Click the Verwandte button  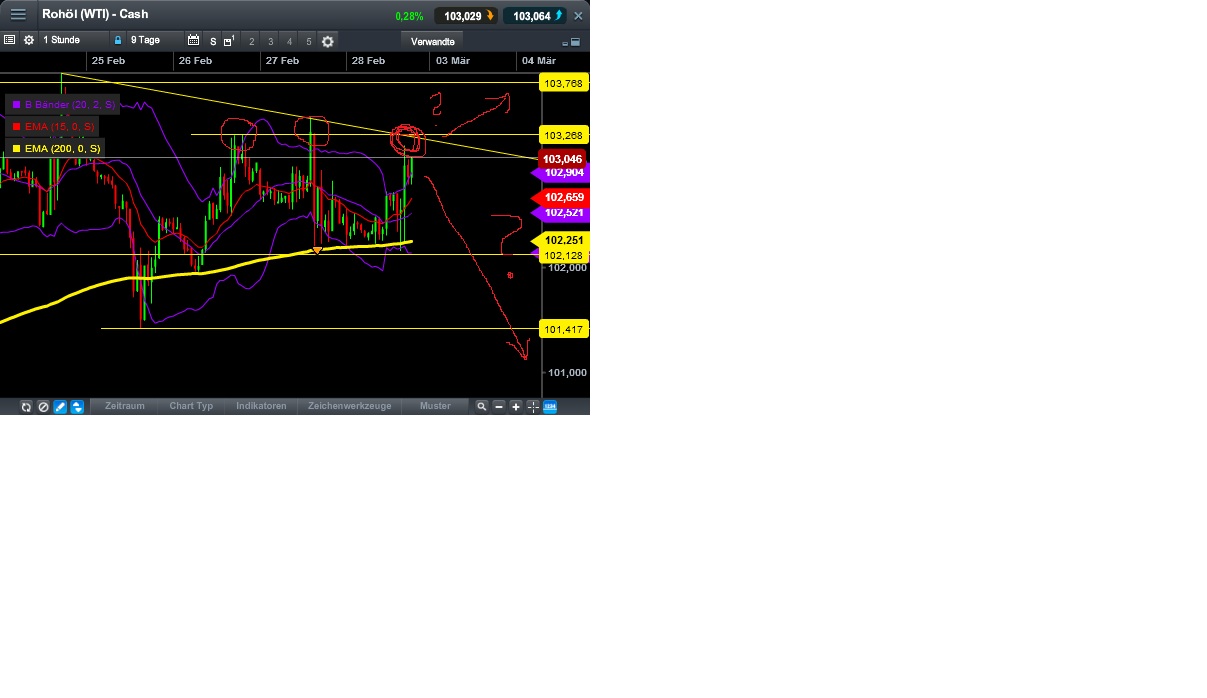pyautogui.click(x=431, y=41)
